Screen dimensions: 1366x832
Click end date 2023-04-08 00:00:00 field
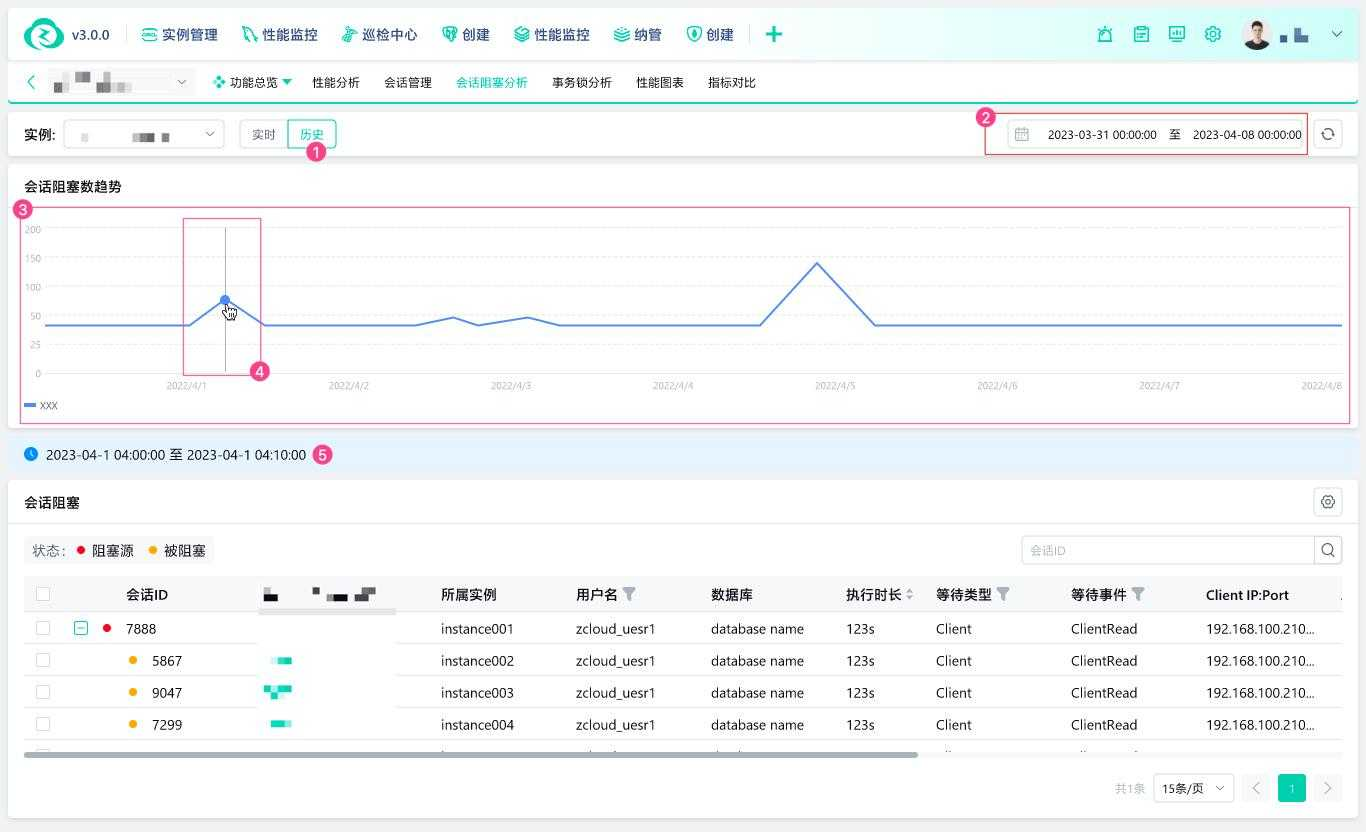tap(1247, 134)
